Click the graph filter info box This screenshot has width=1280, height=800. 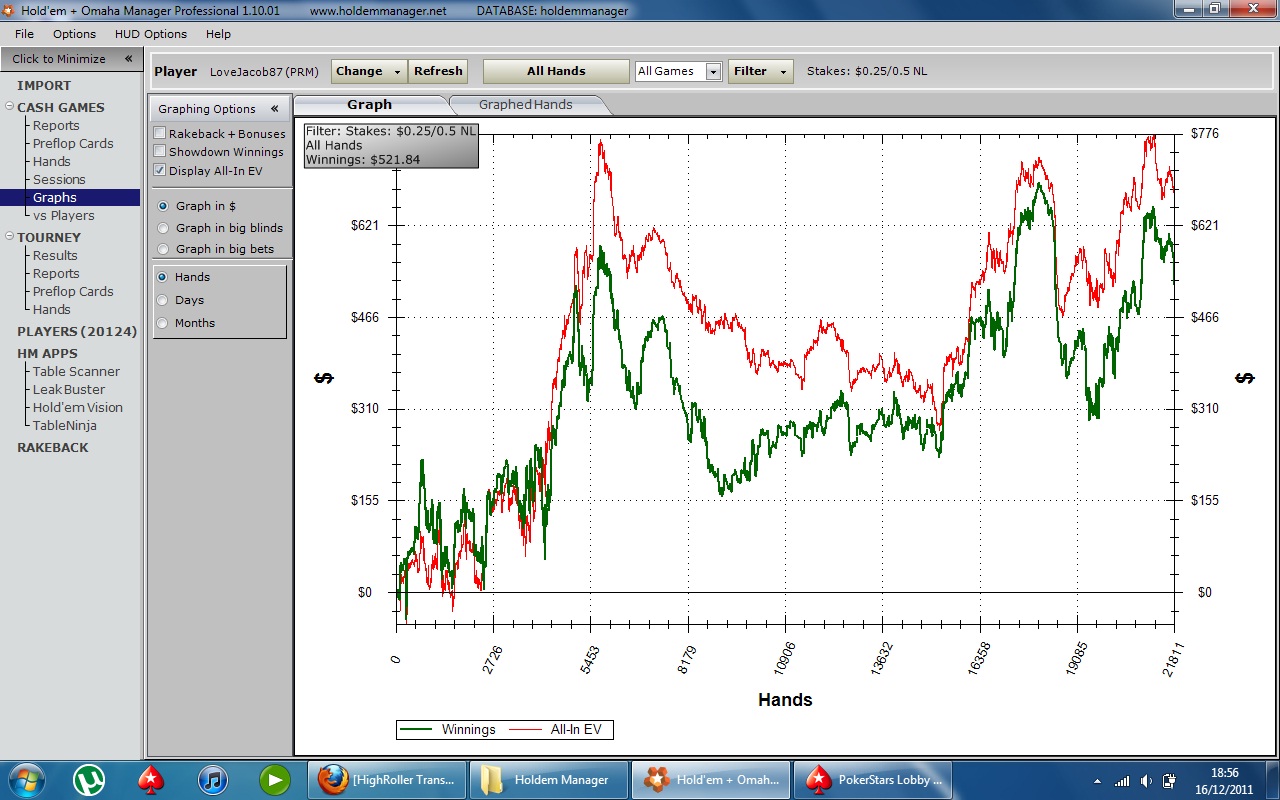392,145
